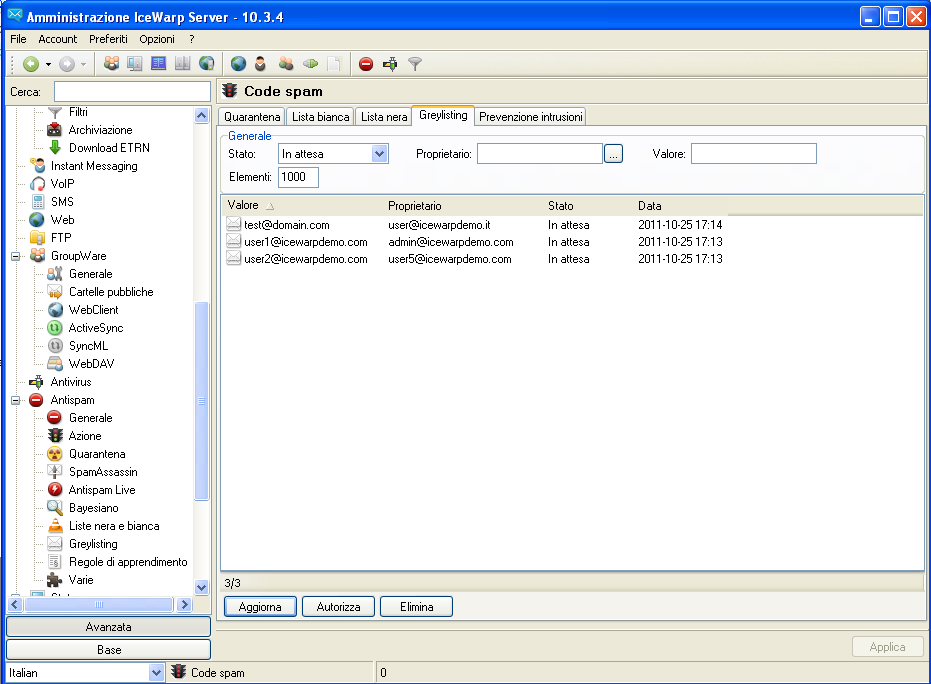Click the Elimina button
This screenshot has width=931, height=684.
[x=416, y=607]
